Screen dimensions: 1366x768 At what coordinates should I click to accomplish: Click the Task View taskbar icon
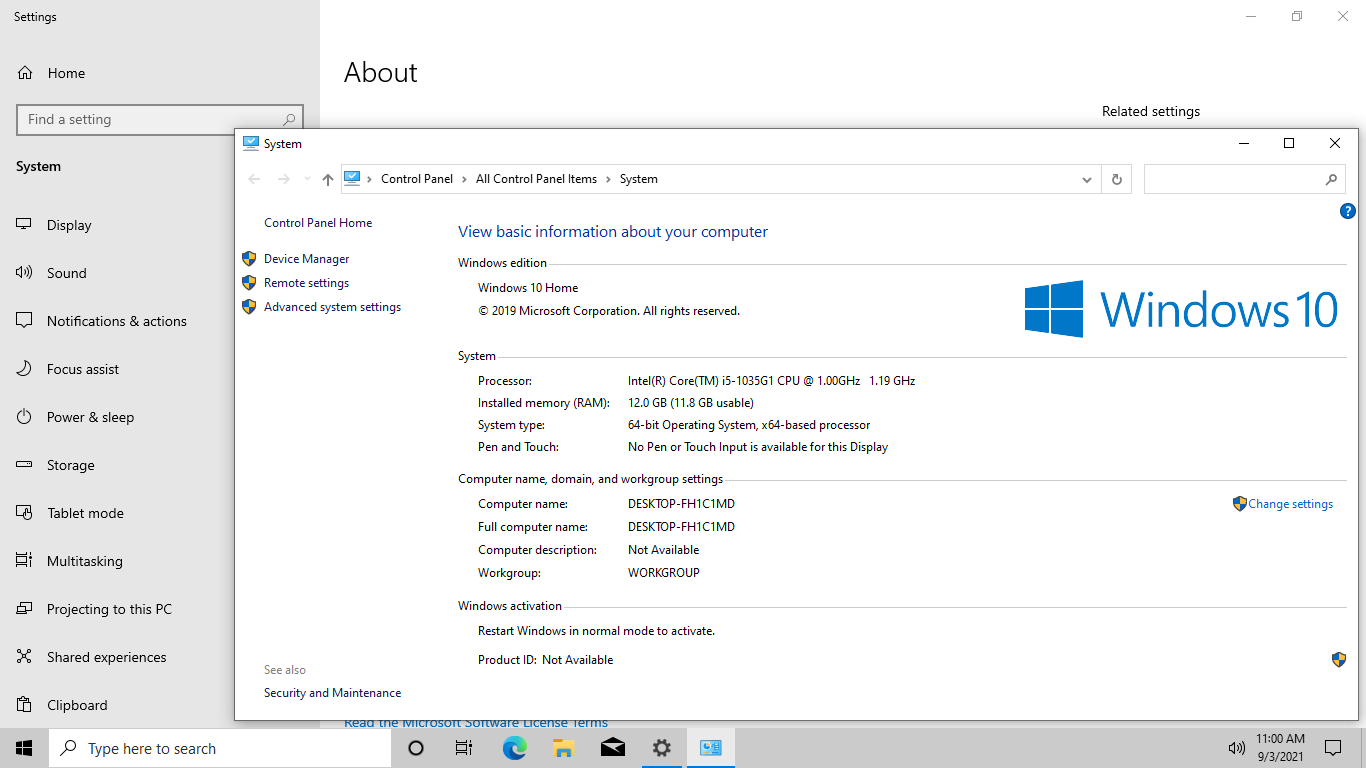[x=464, y=748]
